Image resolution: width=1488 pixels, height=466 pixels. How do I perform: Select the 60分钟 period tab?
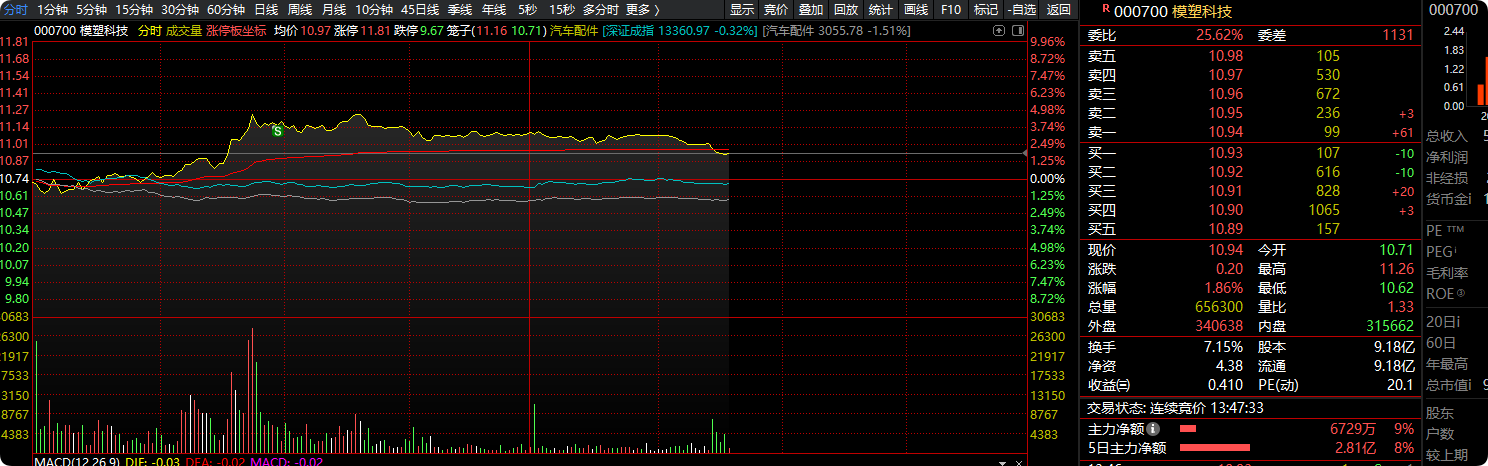coord(226,9)
